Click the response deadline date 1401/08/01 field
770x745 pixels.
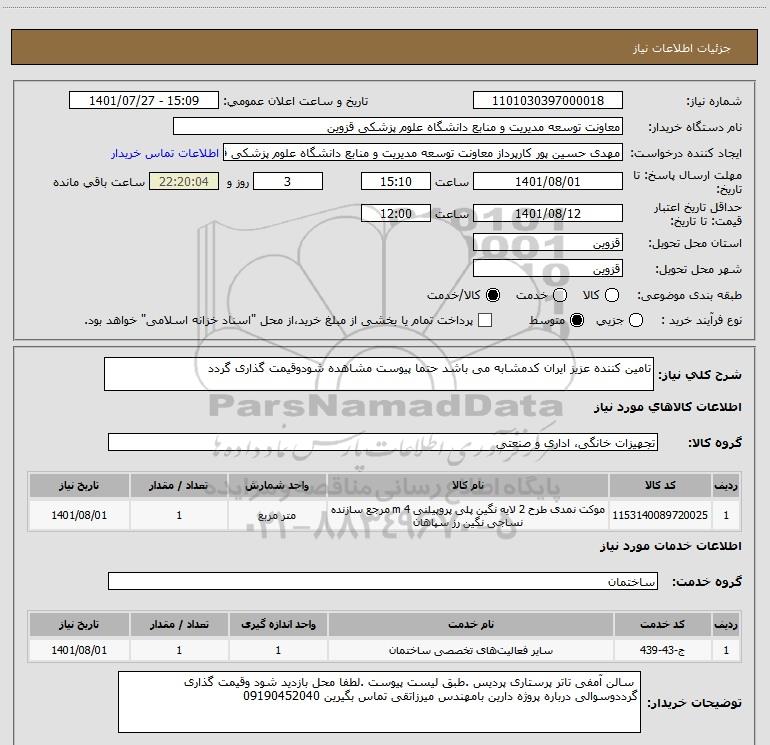[548, 182]
